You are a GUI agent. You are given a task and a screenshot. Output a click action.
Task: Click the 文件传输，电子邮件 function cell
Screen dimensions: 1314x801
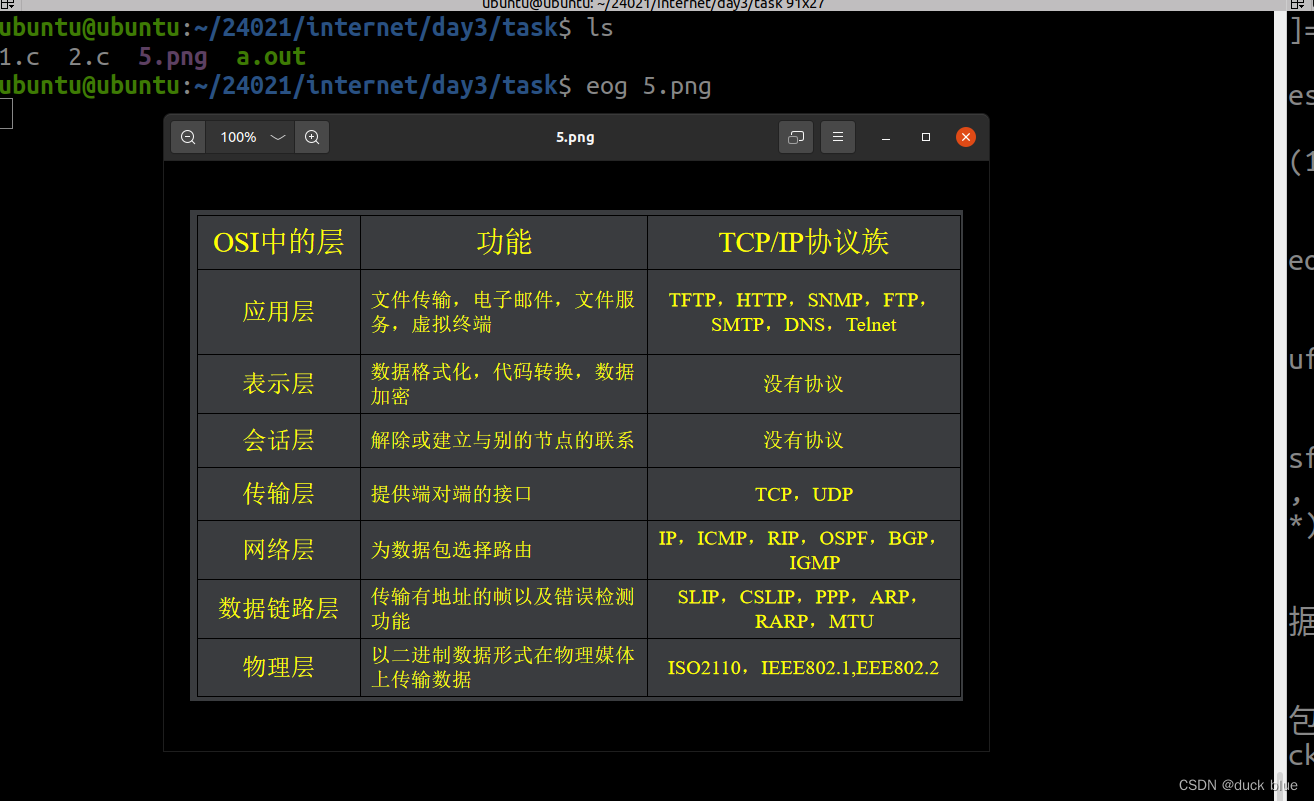pos(504,312)
